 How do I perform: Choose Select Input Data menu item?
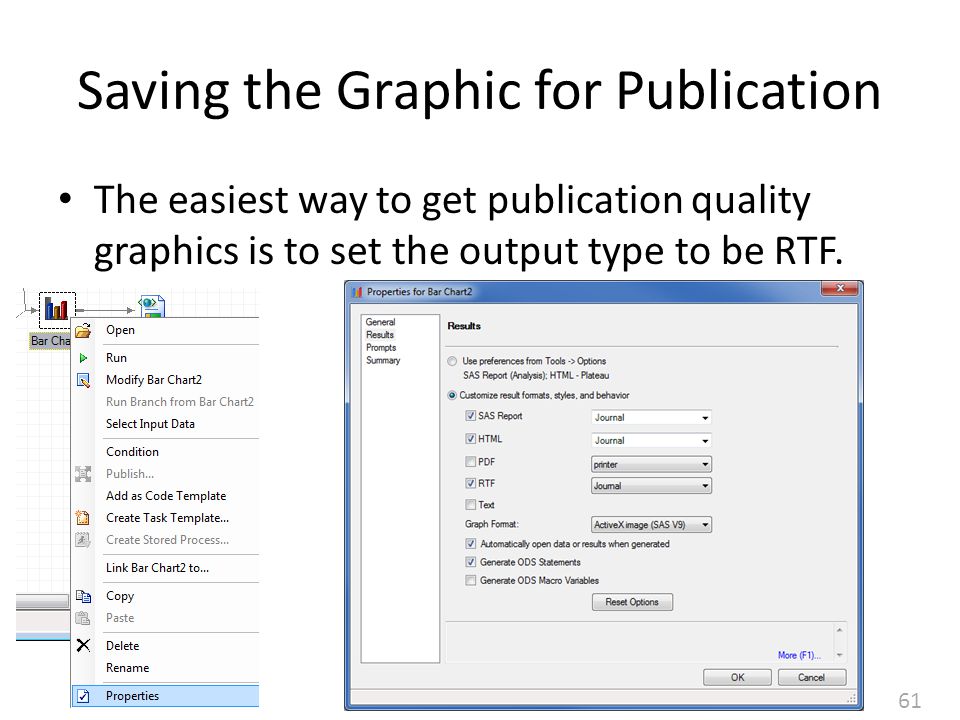[x=165, y=424]
